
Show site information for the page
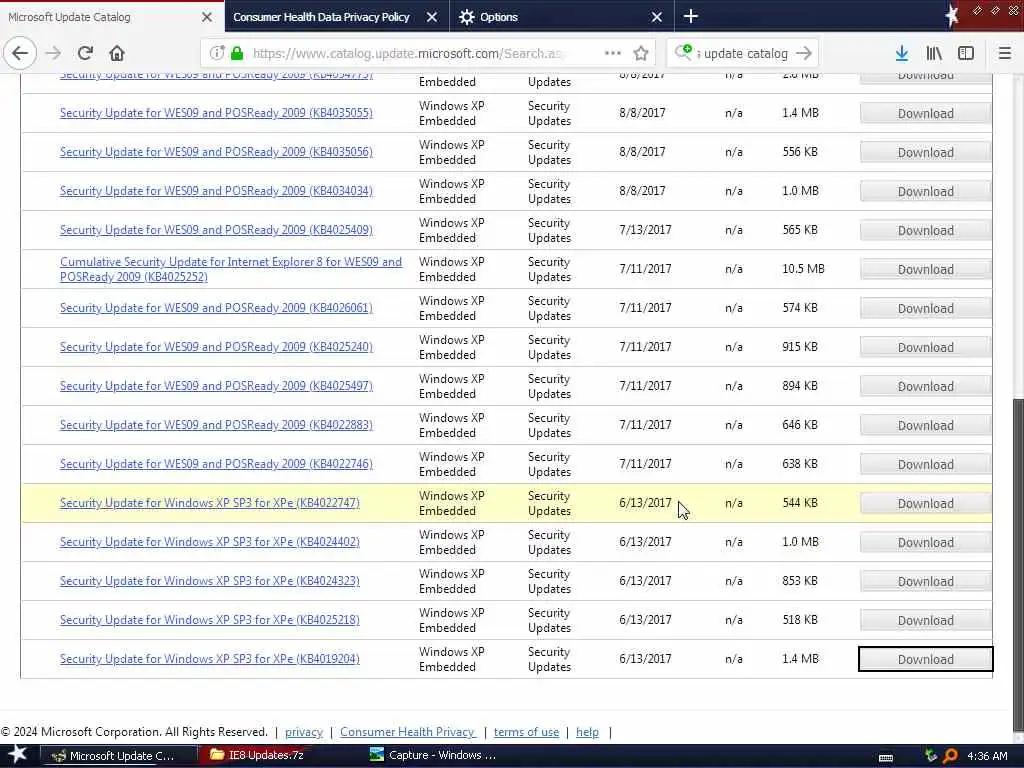(217, 53)
